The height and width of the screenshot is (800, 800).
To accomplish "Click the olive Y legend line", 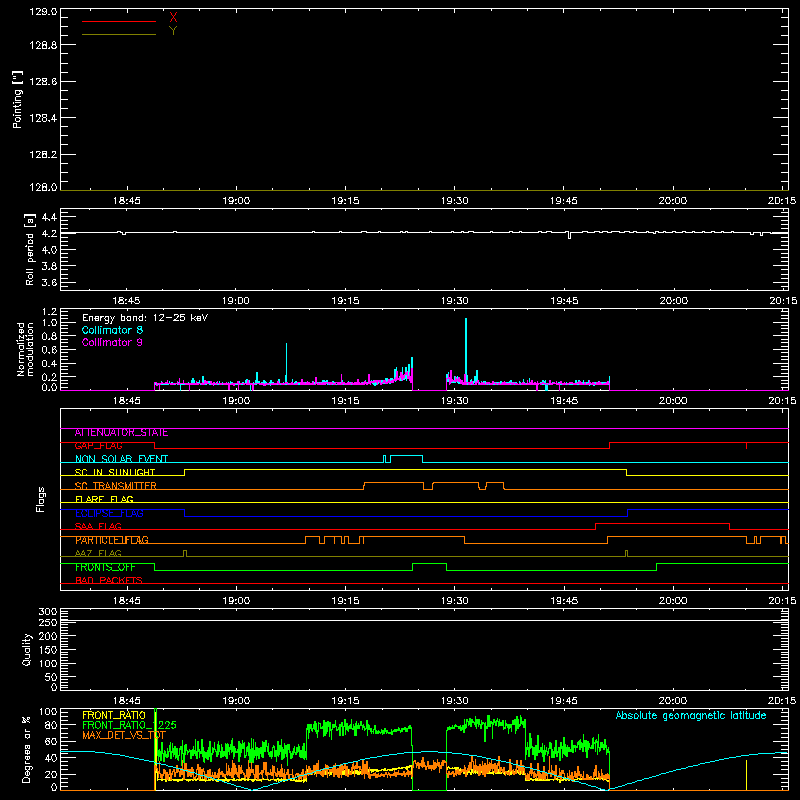I will (x=119, y=34).
